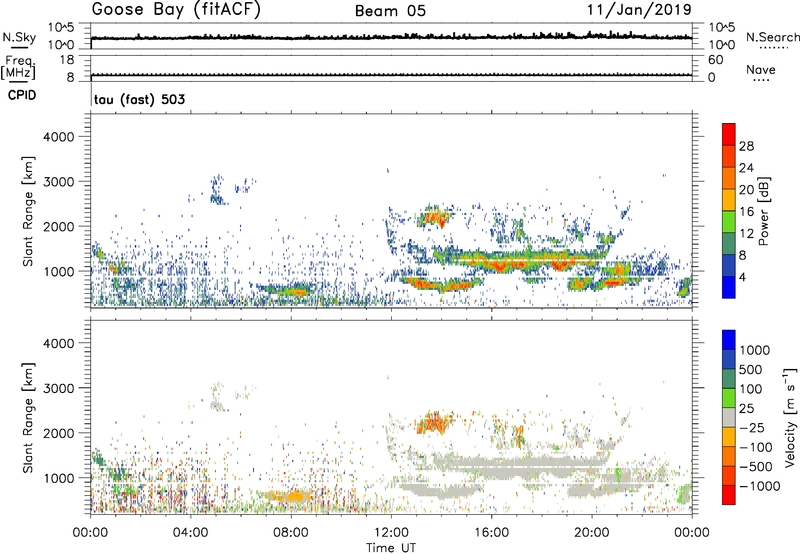Click the '28' power colorbar value
800x554 pixels.
[746, 146]
